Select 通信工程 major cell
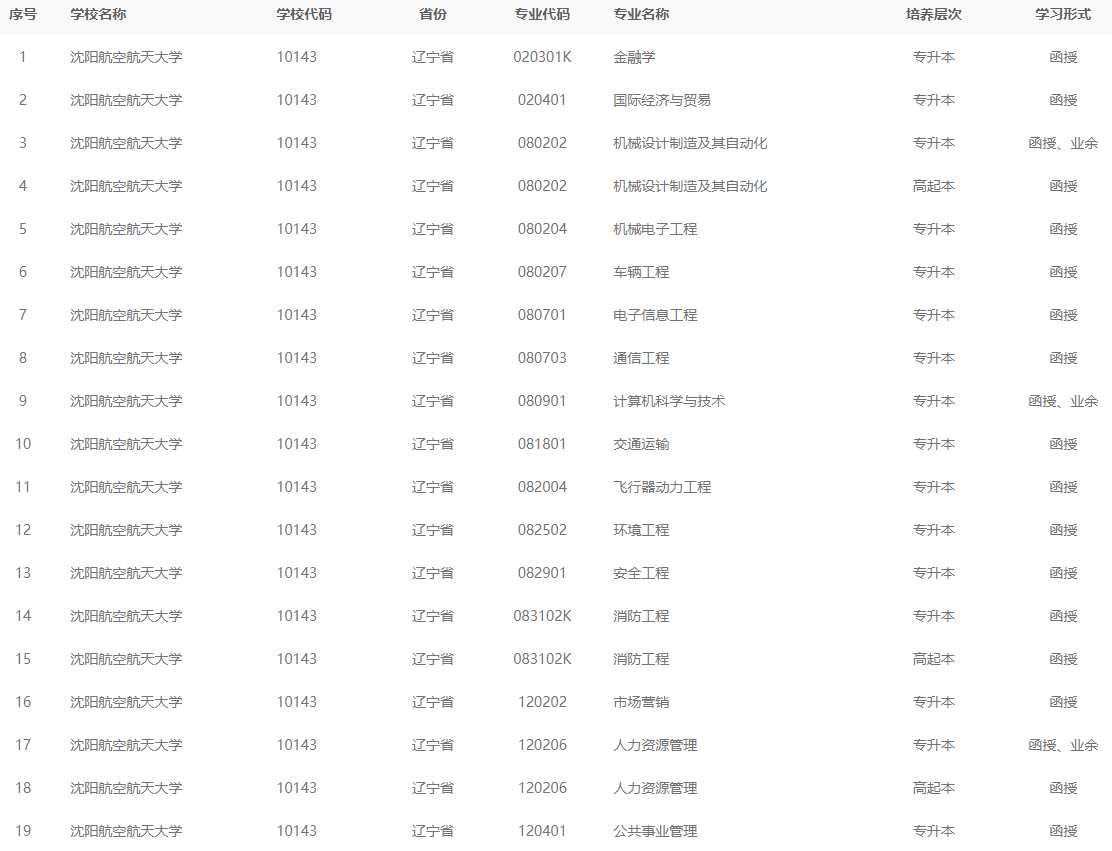The height and width of the screenshot is (851, 1112). pyautogui.click(x=641, y=358)
